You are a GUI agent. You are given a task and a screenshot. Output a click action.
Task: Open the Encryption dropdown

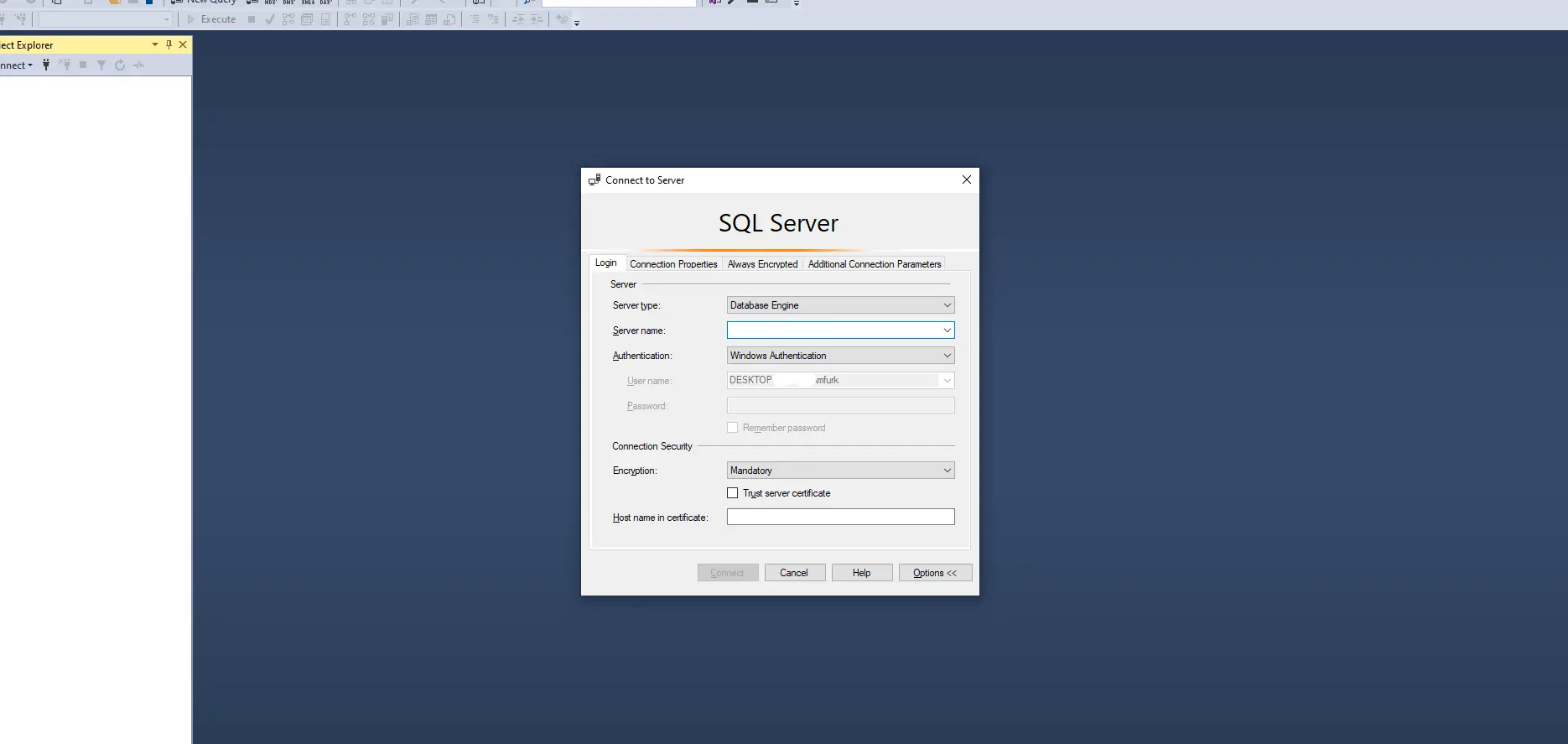click(x=840, y=471)
